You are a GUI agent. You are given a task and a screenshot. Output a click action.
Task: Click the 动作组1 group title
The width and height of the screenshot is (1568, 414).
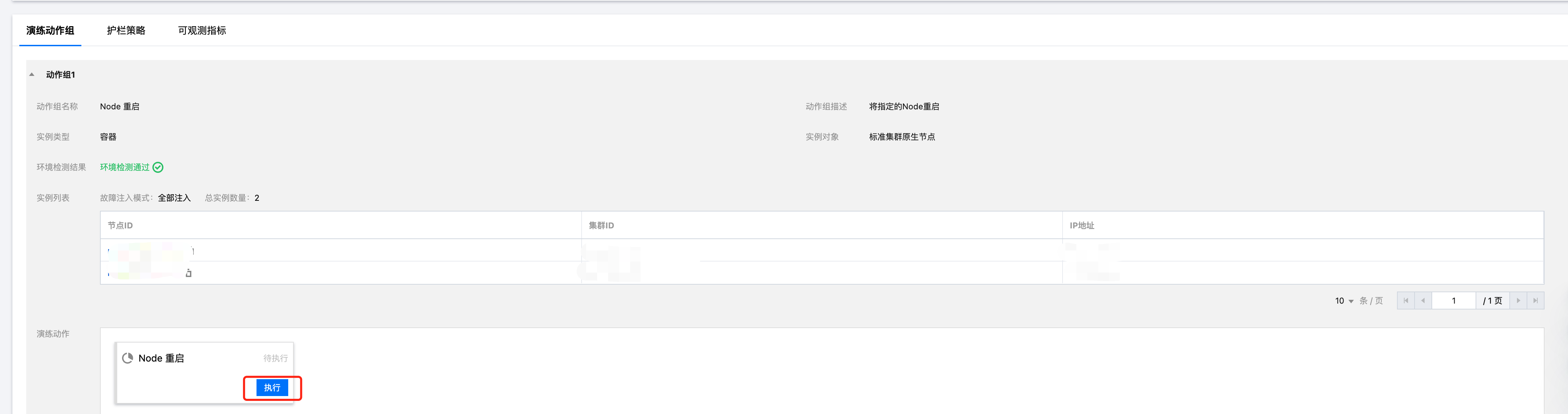(61, 75)
